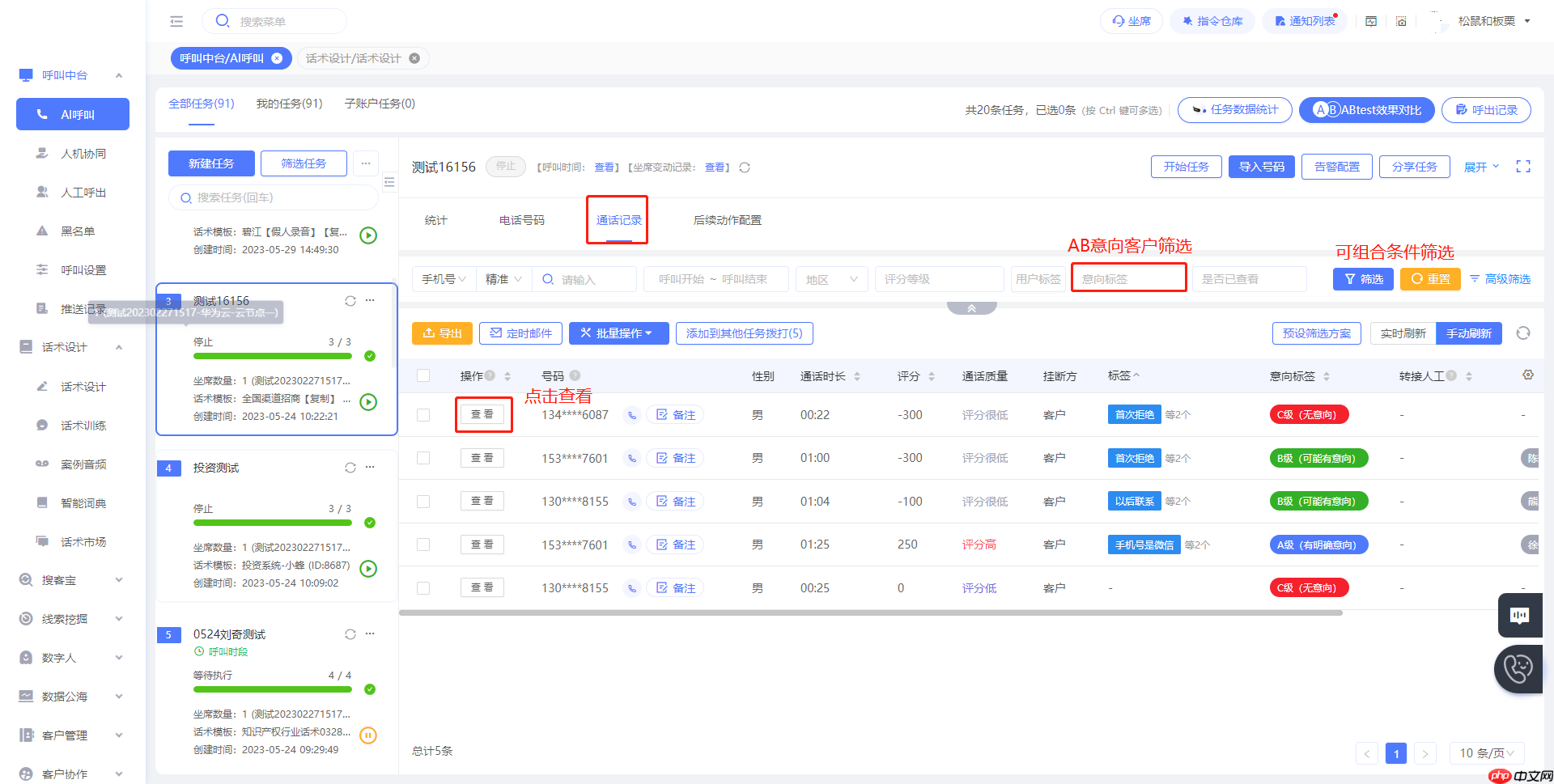Select the 我的任务(91) tab
The image size is (1554, 784).
point(290,104)
